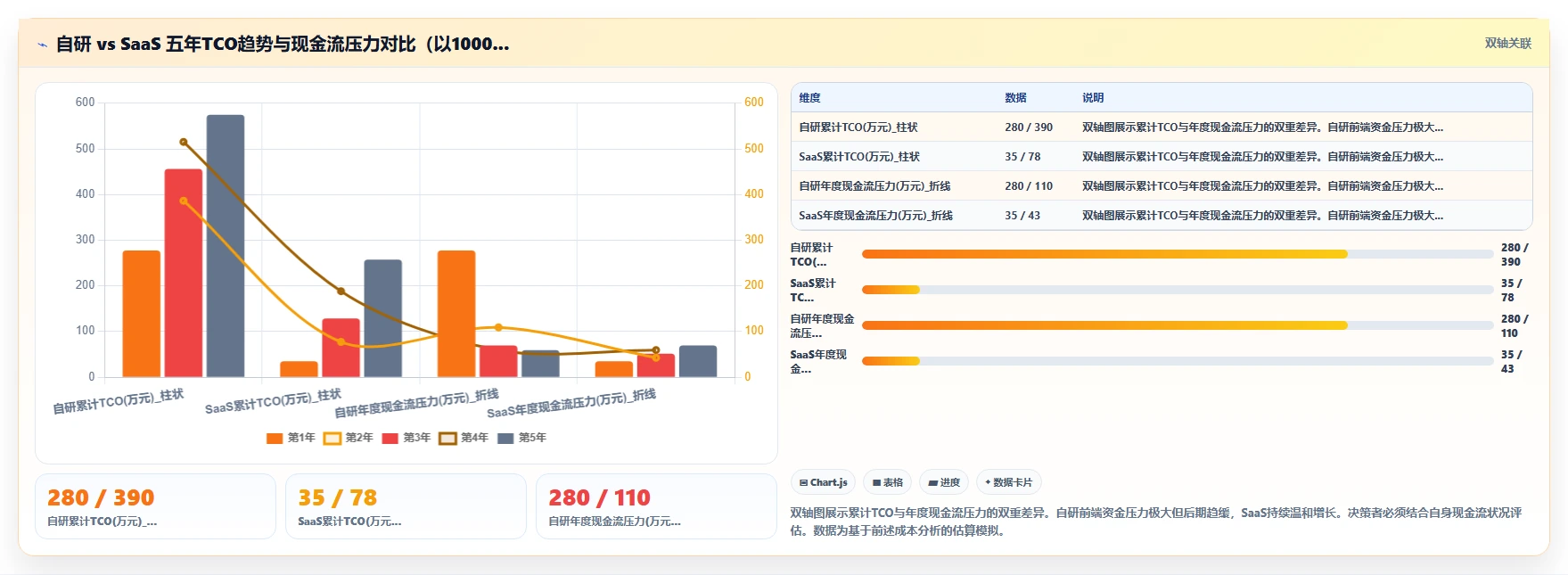Open the 35 / 78 SaaS累计TCO data card
This screenshot has width=1568, height=575.
(x=406, y=506)
